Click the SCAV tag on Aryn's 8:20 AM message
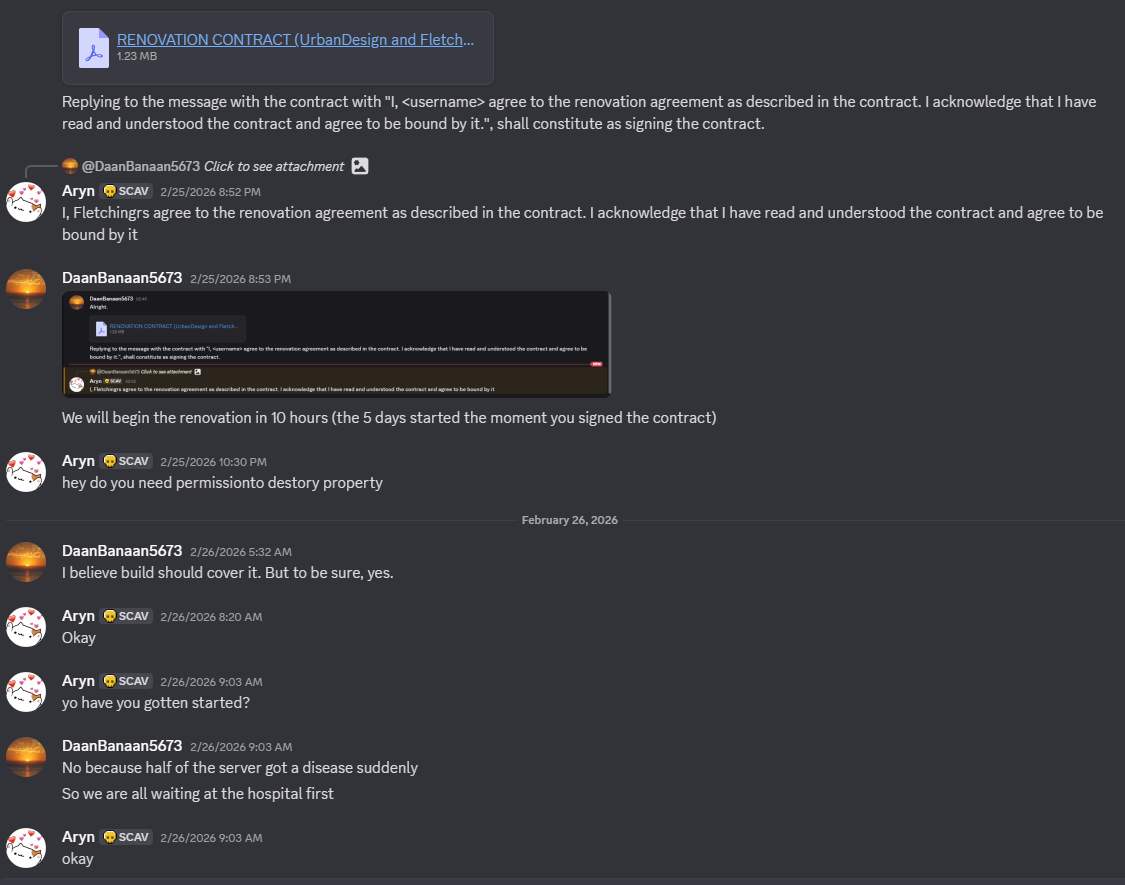Image resolution: width=1125 pixels, height=885 pixels. point(127,616)
